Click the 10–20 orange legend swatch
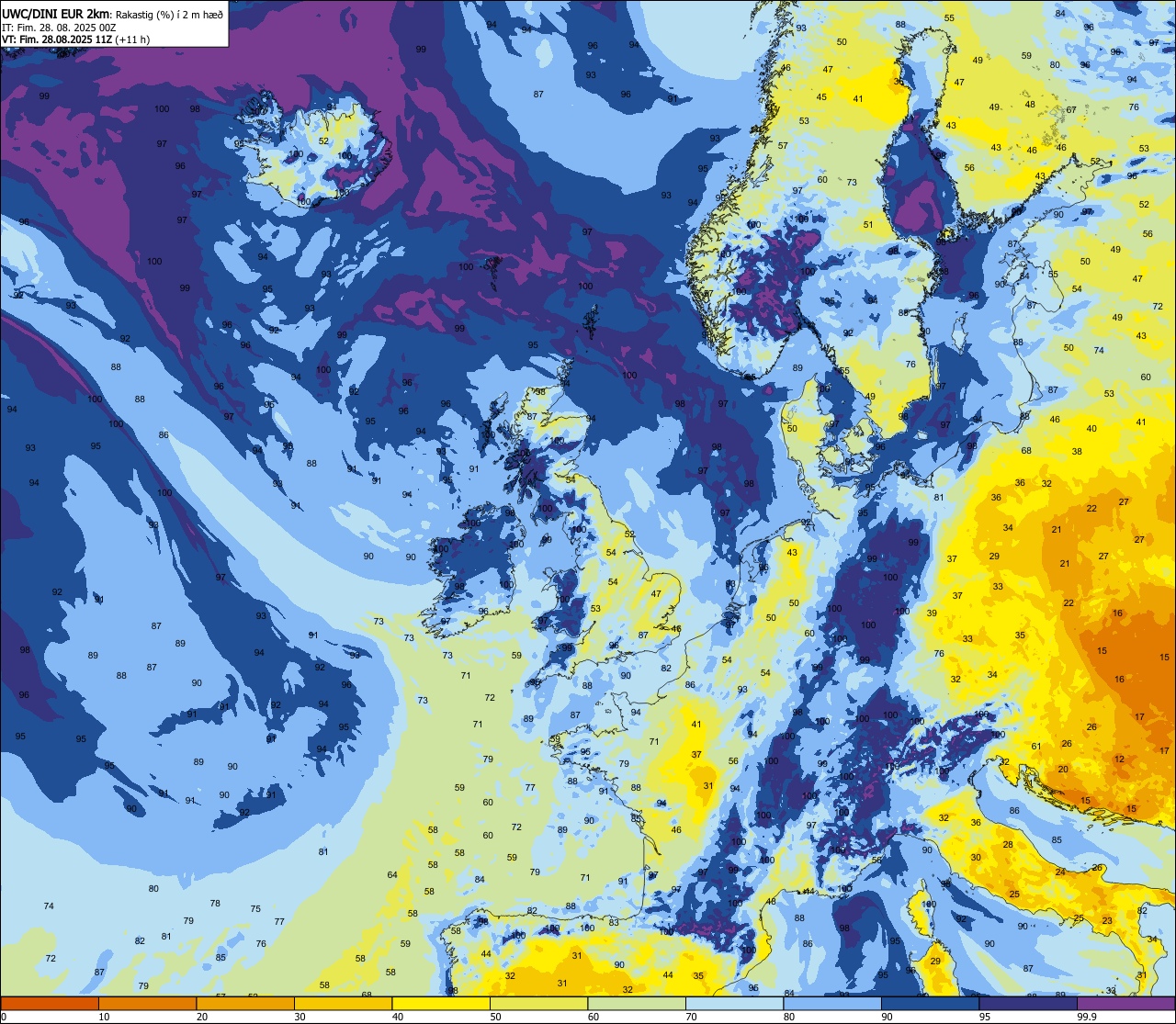1176x1024 pixels. pos(147,1003)
